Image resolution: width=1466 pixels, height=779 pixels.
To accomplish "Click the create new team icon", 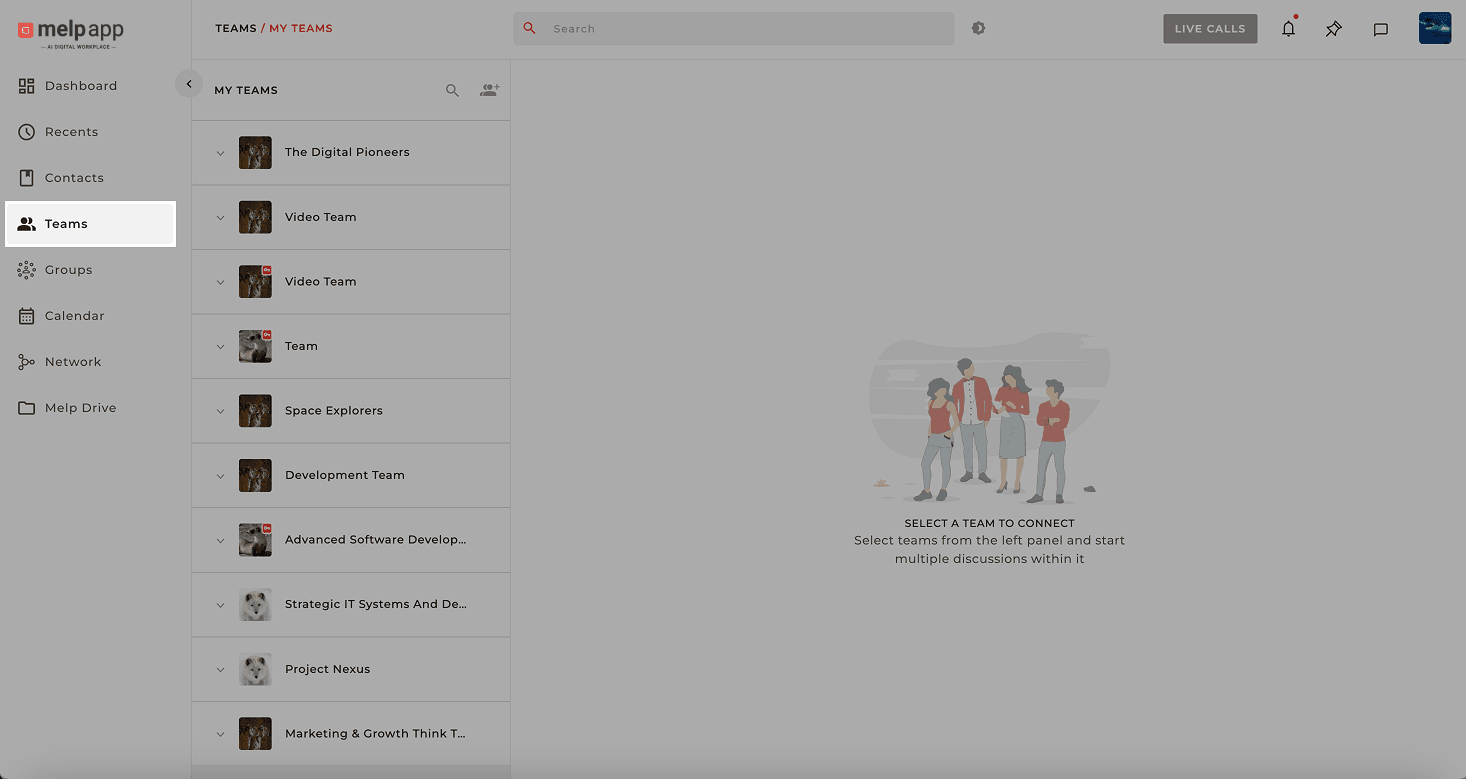I will pos(489,90).
